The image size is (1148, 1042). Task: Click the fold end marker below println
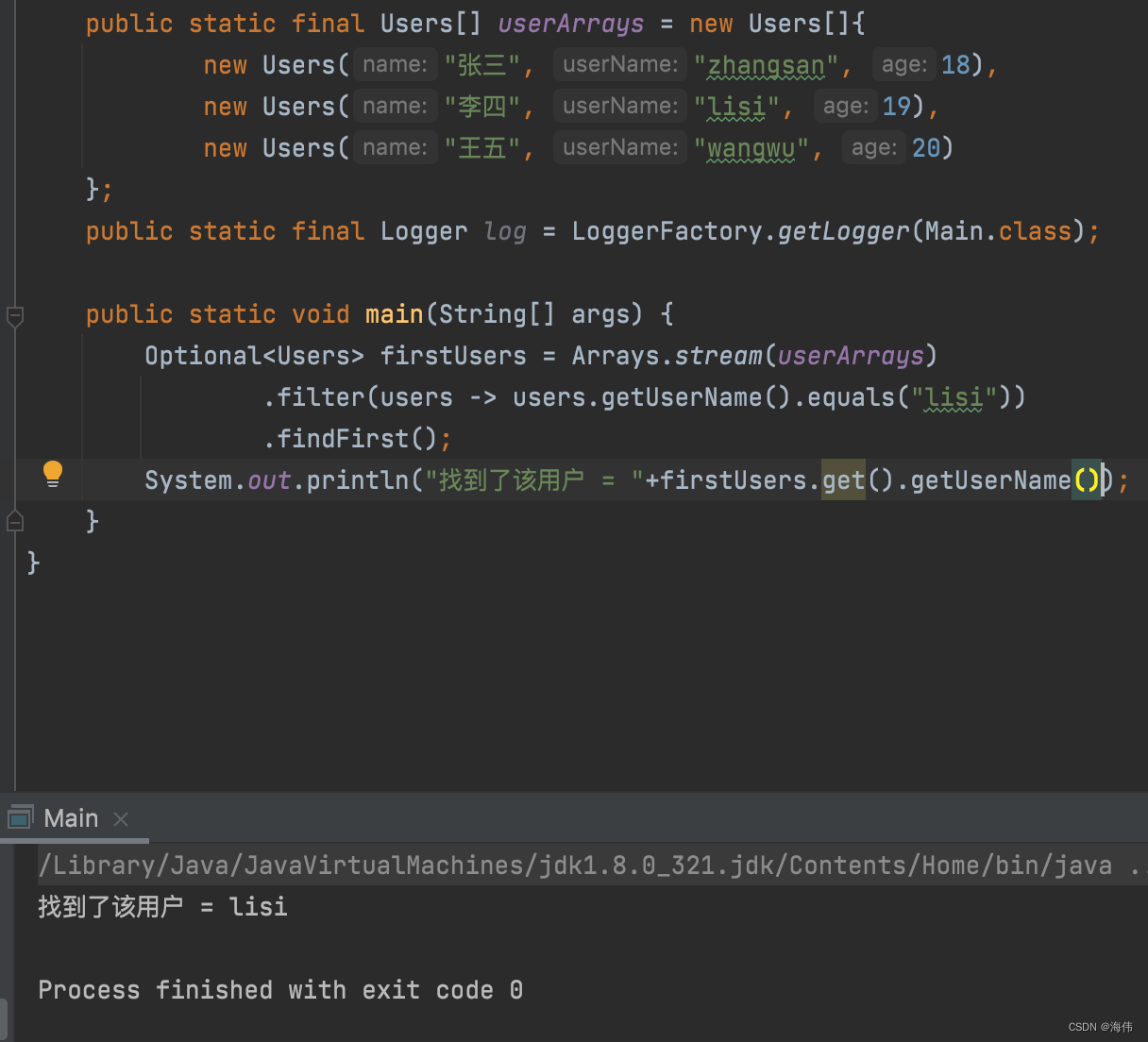point(15,520)
